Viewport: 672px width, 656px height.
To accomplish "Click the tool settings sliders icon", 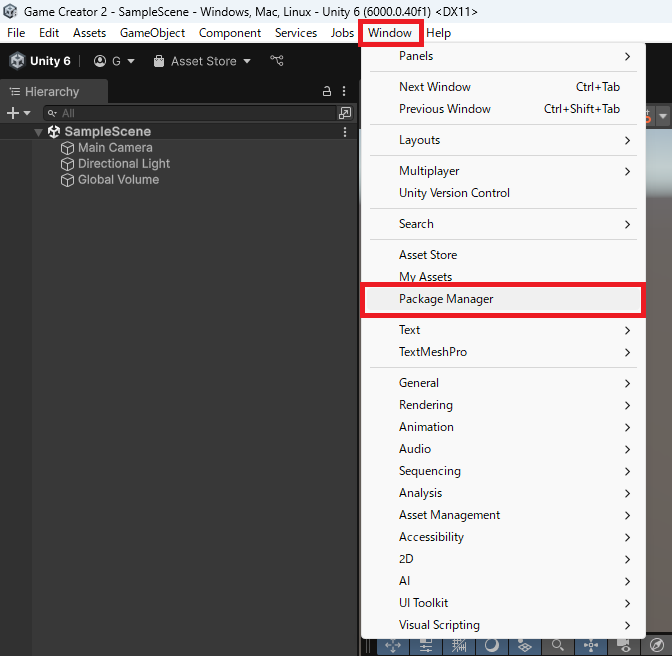I will click(426, 646).
